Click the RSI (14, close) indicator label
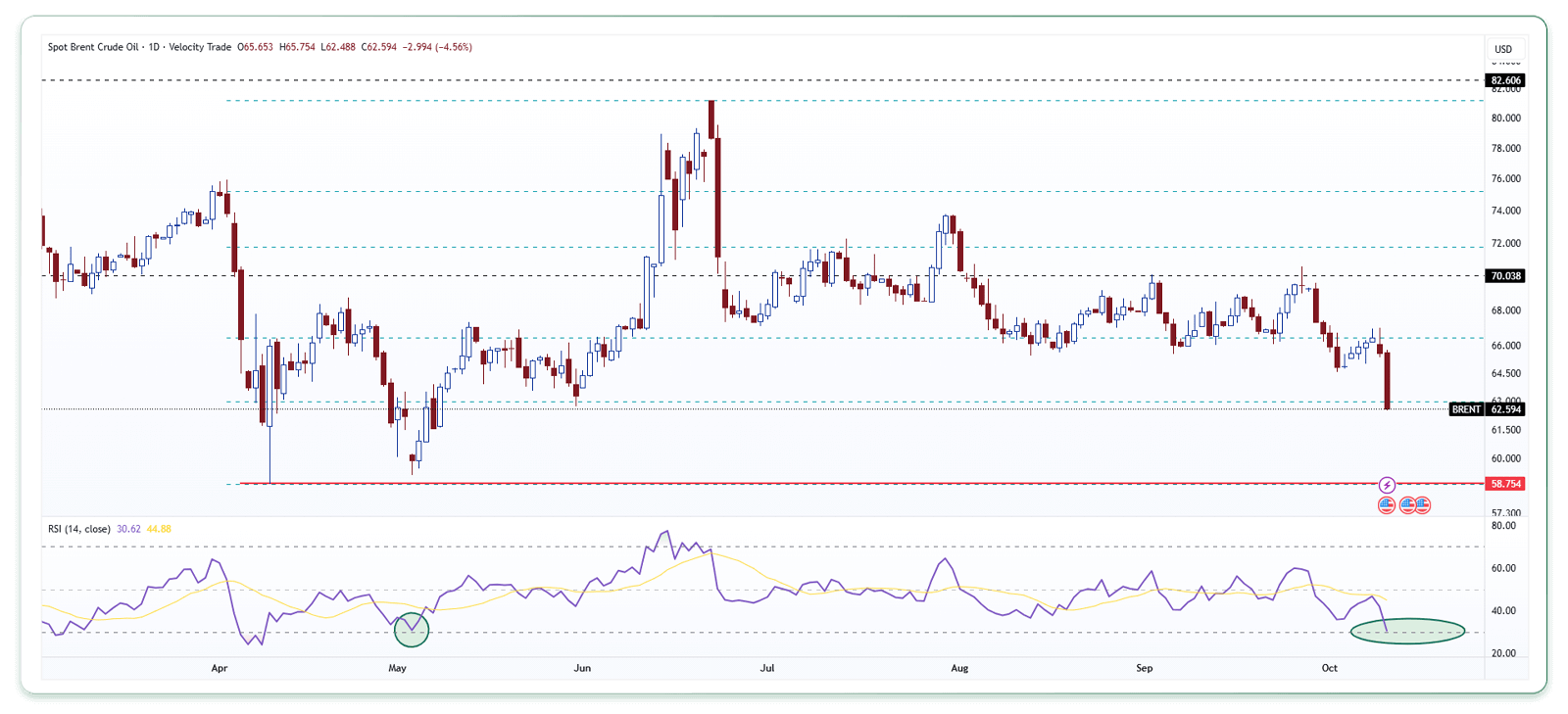Viewport: 1568px width, 714px height. 78,529
